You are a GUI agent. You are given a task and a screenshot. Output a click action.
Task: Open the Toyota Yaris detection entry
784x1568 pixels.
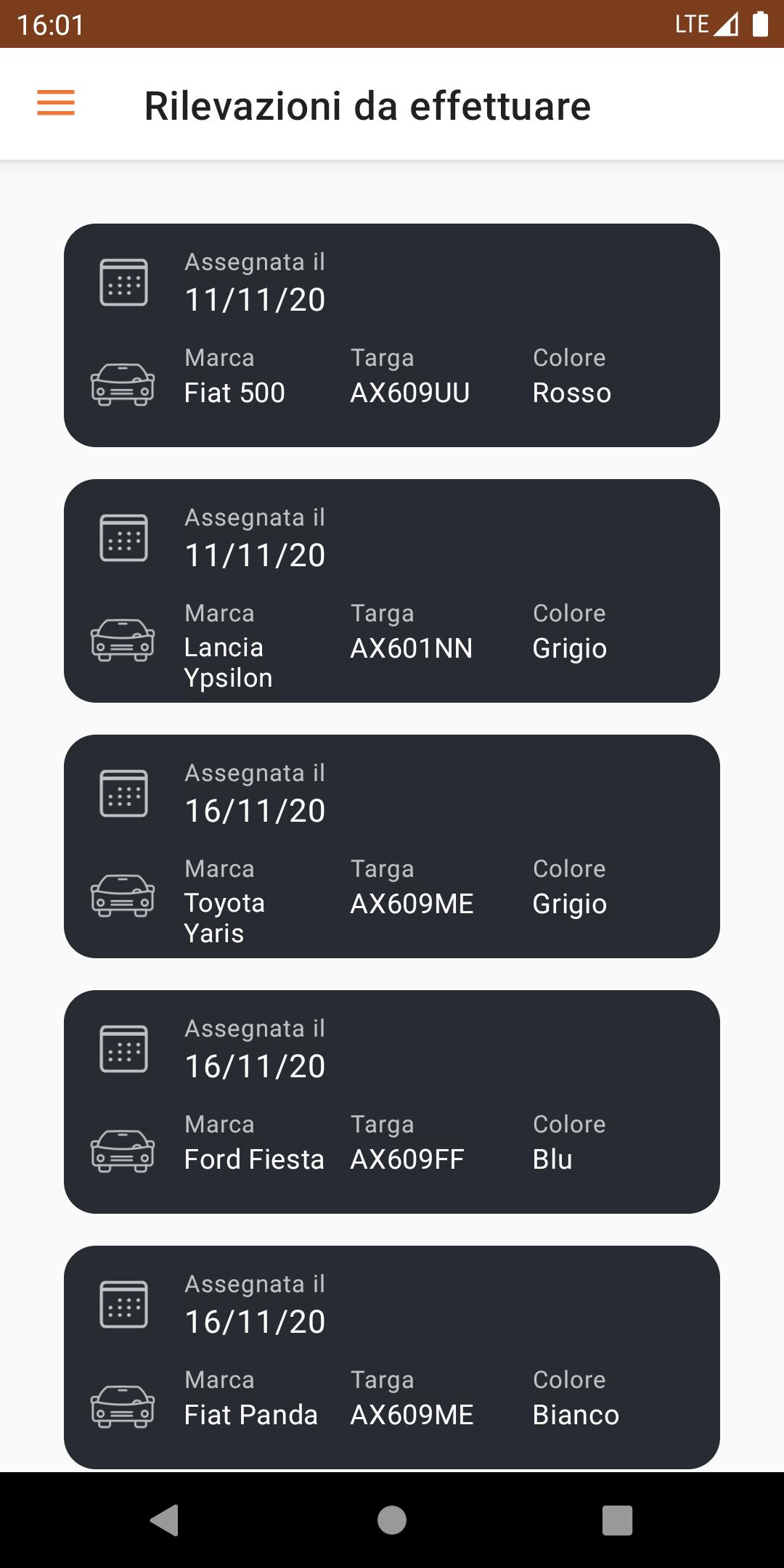[x=392, y=846]
